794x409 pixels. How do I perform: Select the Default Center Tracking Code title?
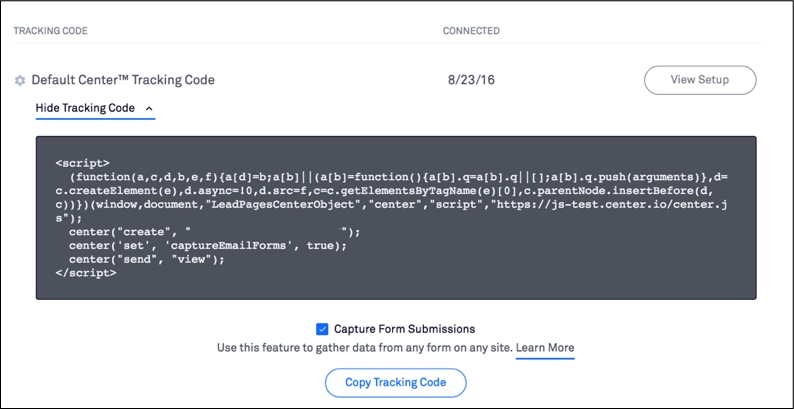coord(123,80)
